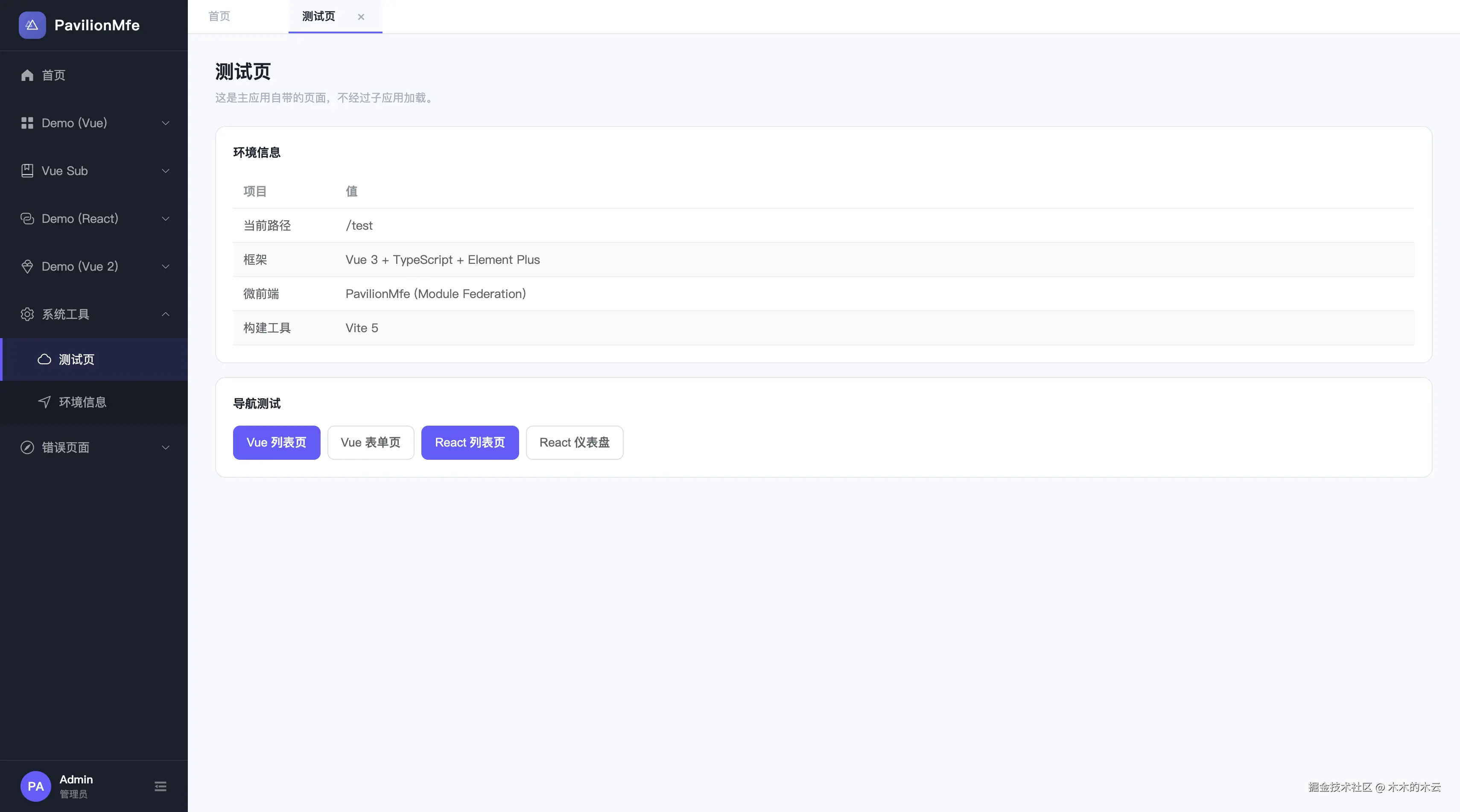Expand the Demo (React) menu chevron
This screenshot has height=812, width=1460.
166,219
